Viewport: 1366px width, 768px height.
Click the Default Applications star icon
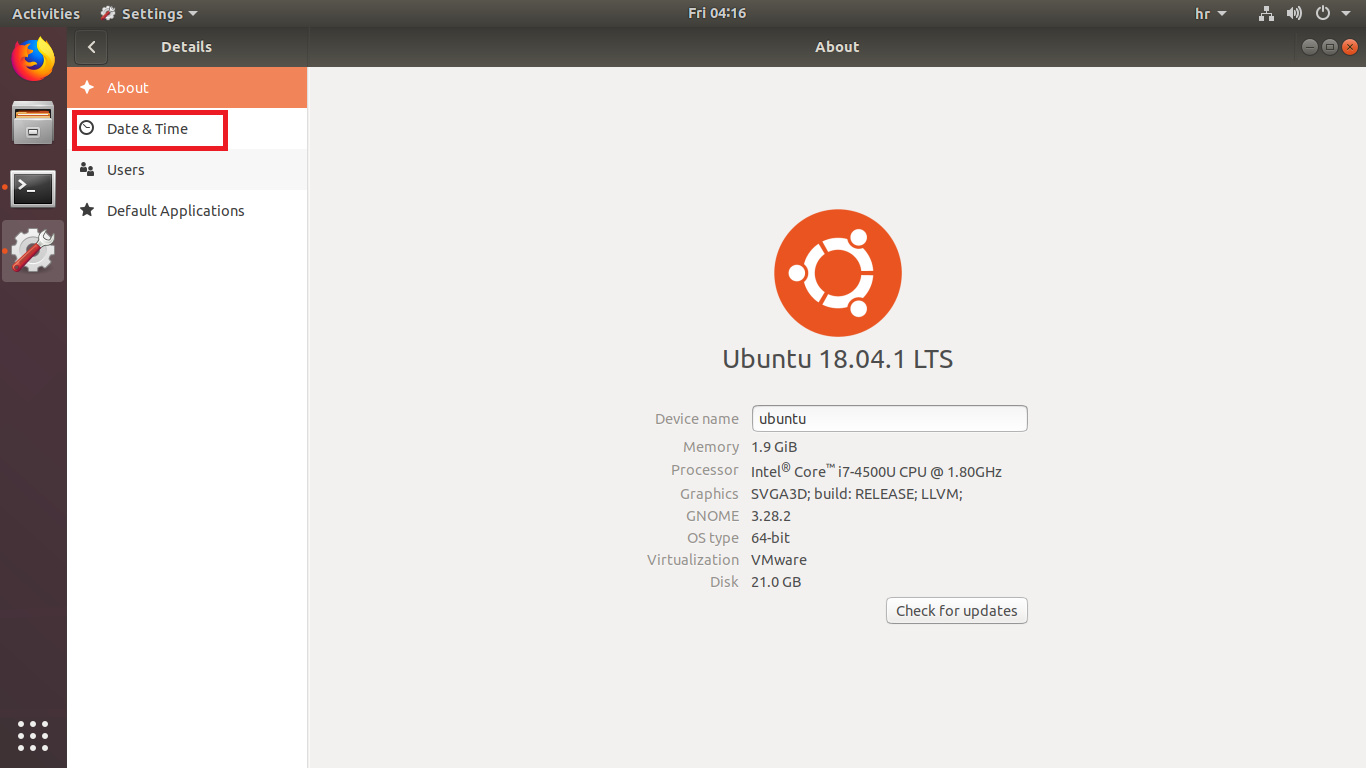[x=87, y=210]
